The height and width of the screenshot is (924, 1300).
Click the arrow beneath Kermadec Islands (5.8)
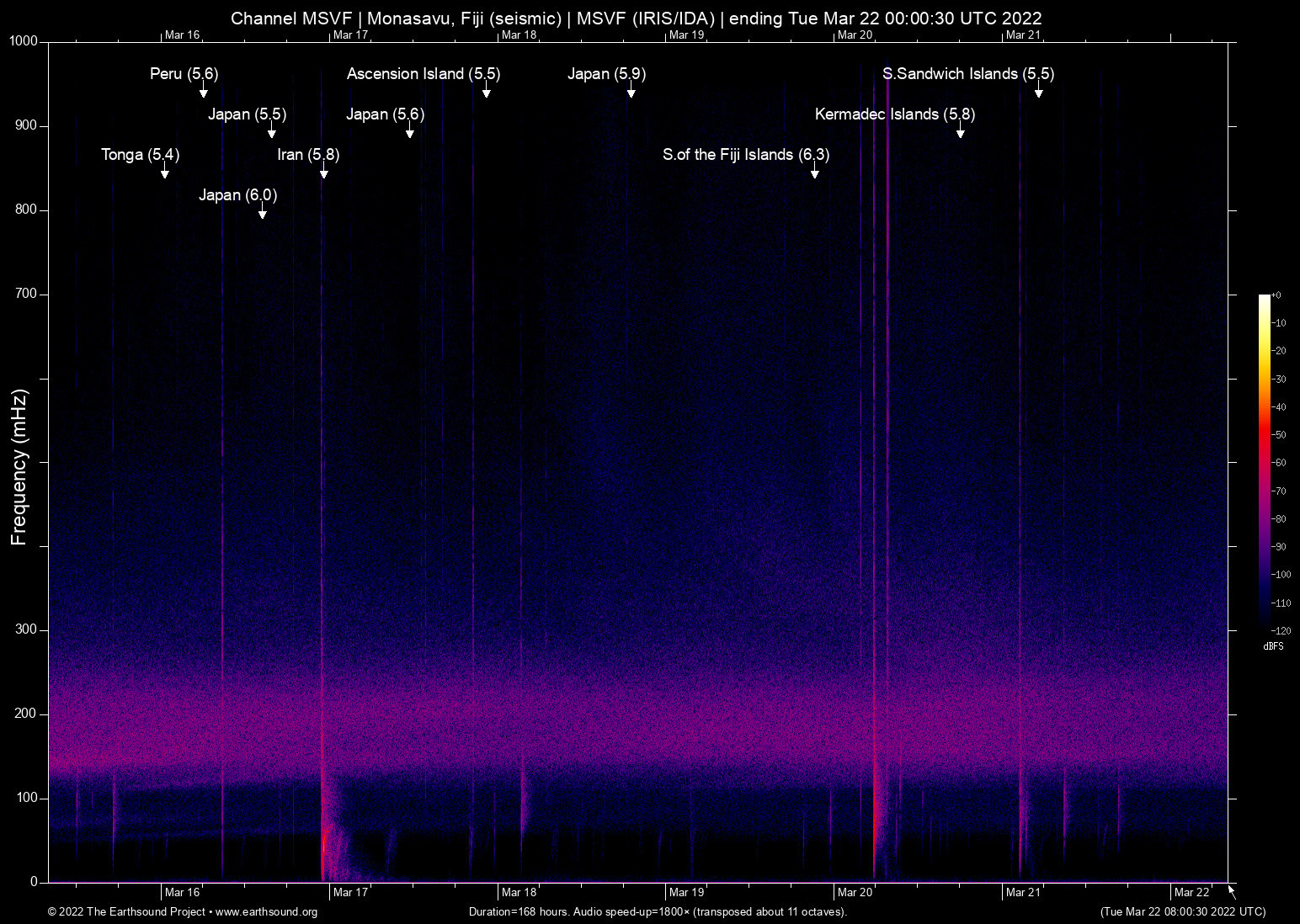coord(961,131)
